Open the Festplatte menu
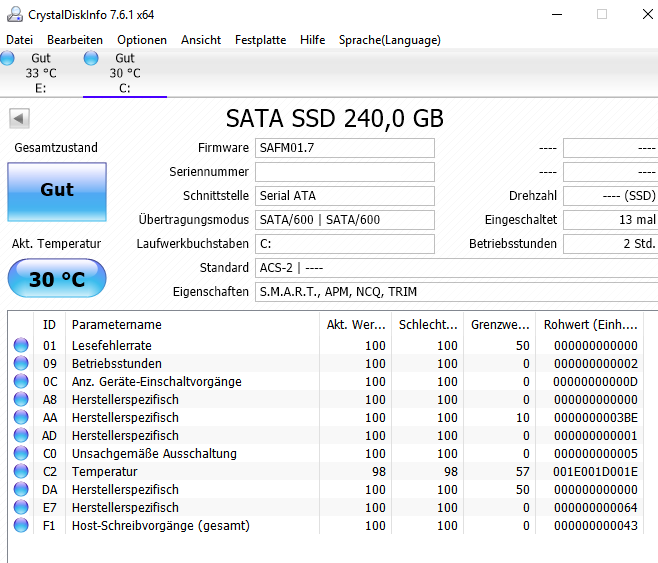 [260, 40]
